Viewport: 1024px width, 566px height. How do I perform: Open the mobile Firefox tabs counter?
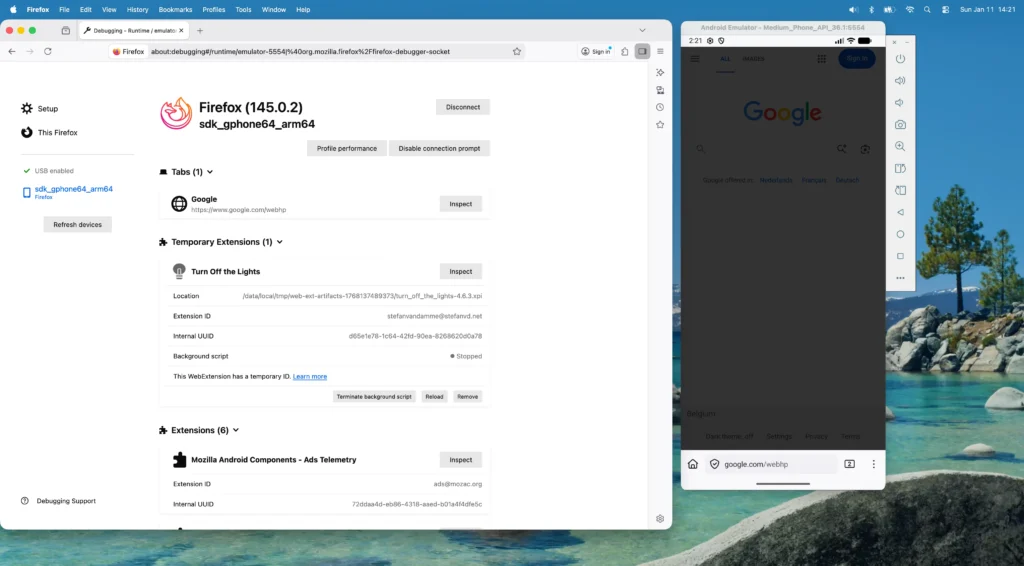[850, 464]
